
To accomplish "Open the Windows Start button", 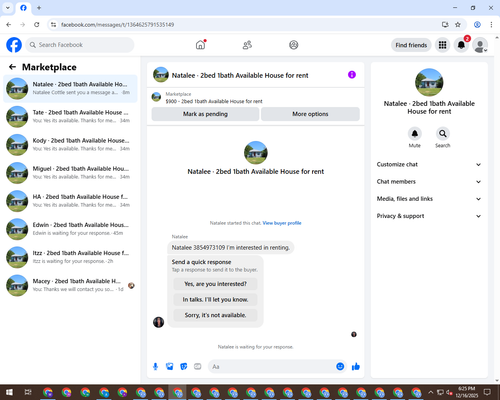I will click(9, 392).
